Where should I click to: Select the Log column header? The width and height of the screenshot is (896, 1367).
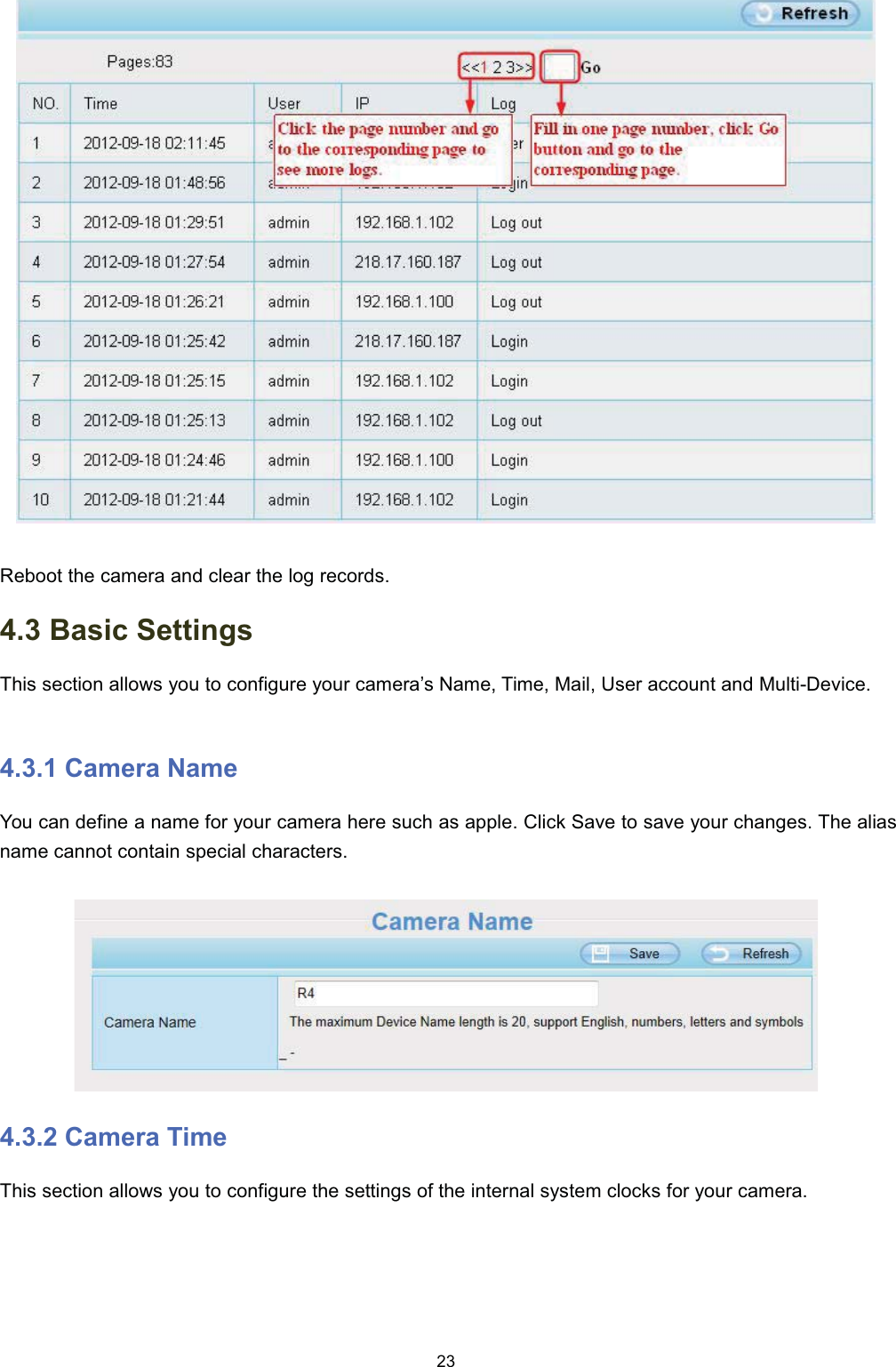503,104
